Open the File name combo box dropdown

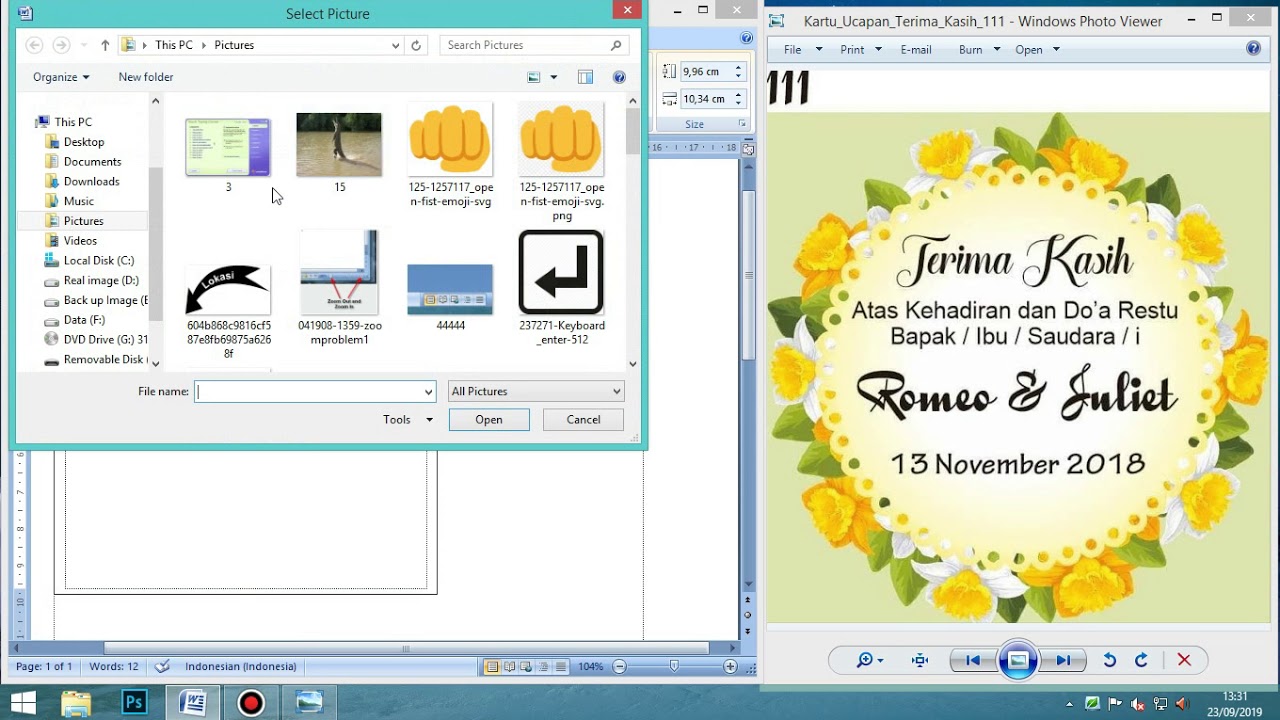point(429,392)
